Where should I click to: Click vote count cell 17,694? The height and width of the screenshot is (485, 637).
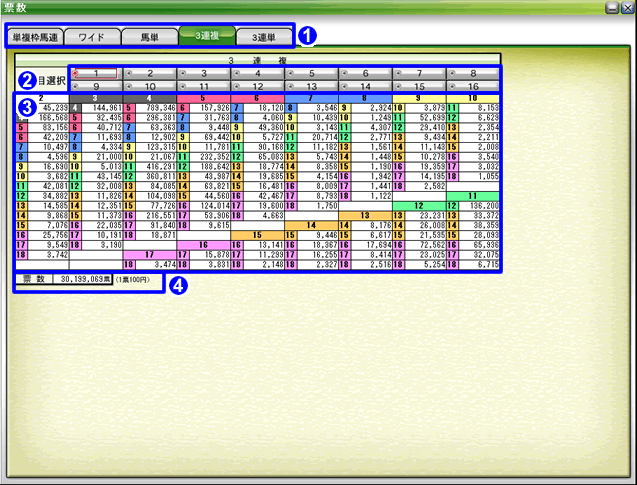(x=371, y=245)
